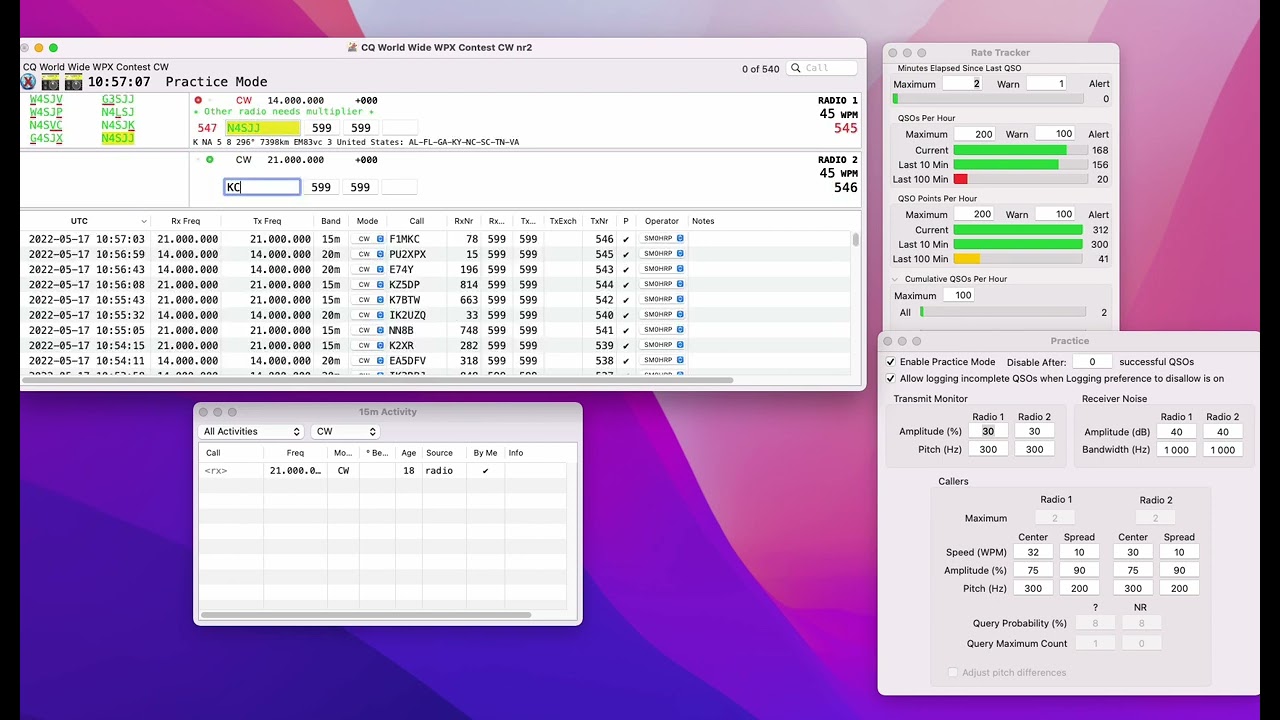The image size is (1280, 720).
Task: Open the All Activities dropdown
Action: point(251,432)
